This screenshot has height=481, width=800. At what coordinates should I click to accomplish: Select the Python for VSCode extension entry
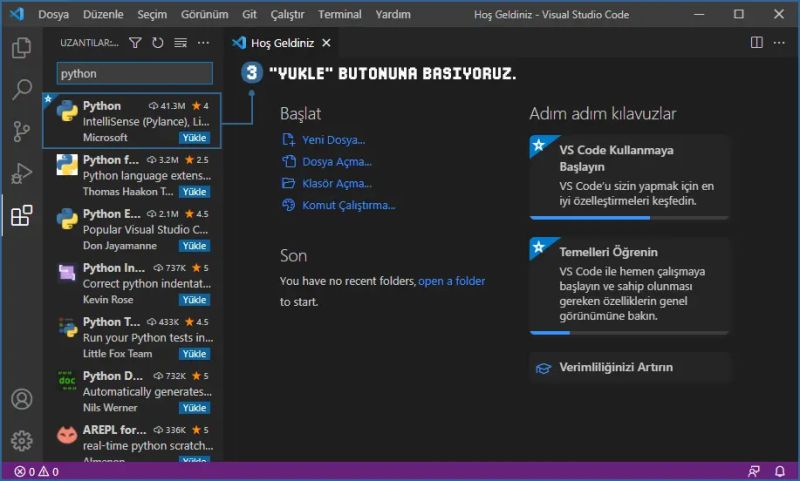(132, 175)
